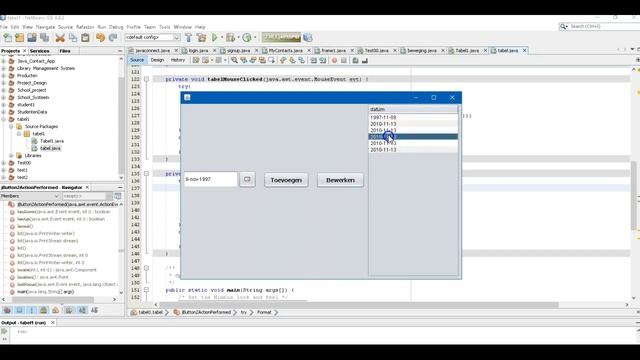Click the editor horizontal scrollbar
Screen dimensions: 640x360
click(x=359, y=304)
